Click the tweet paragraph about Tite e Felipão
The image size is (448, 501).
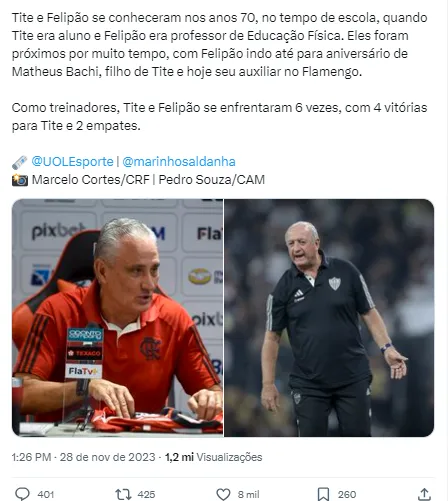220,45
